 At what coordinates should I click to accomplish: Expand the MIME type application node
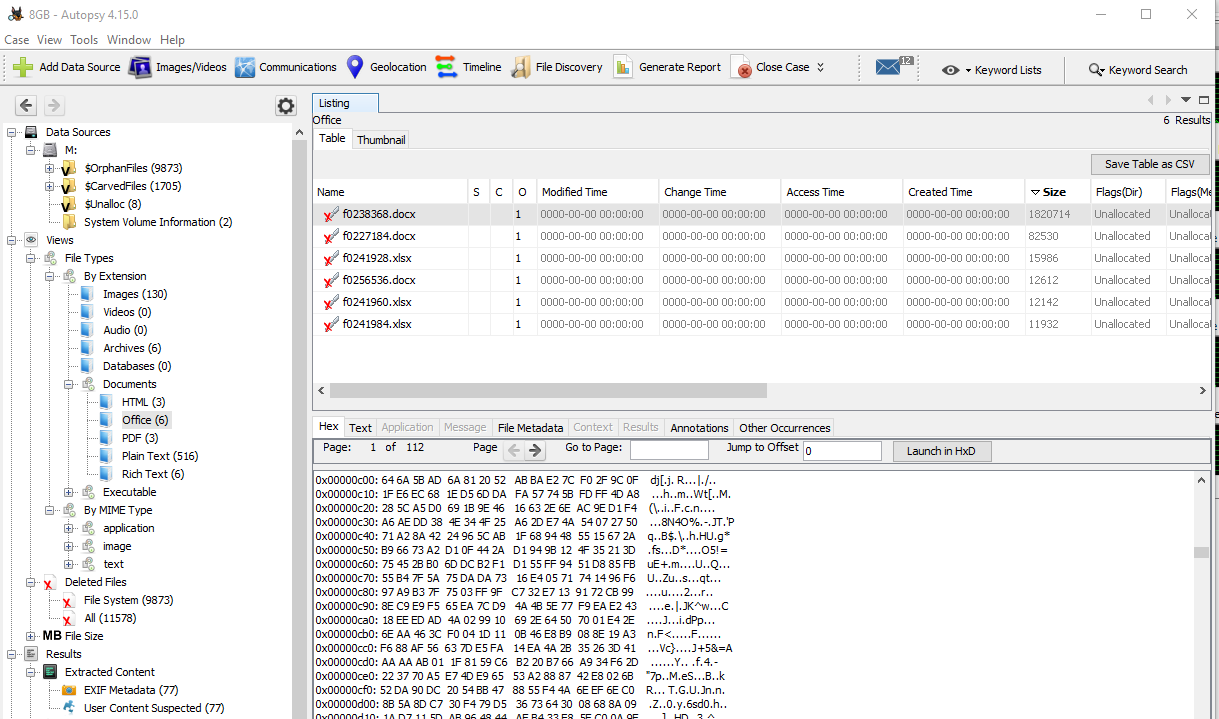click(x=69, y=528)
